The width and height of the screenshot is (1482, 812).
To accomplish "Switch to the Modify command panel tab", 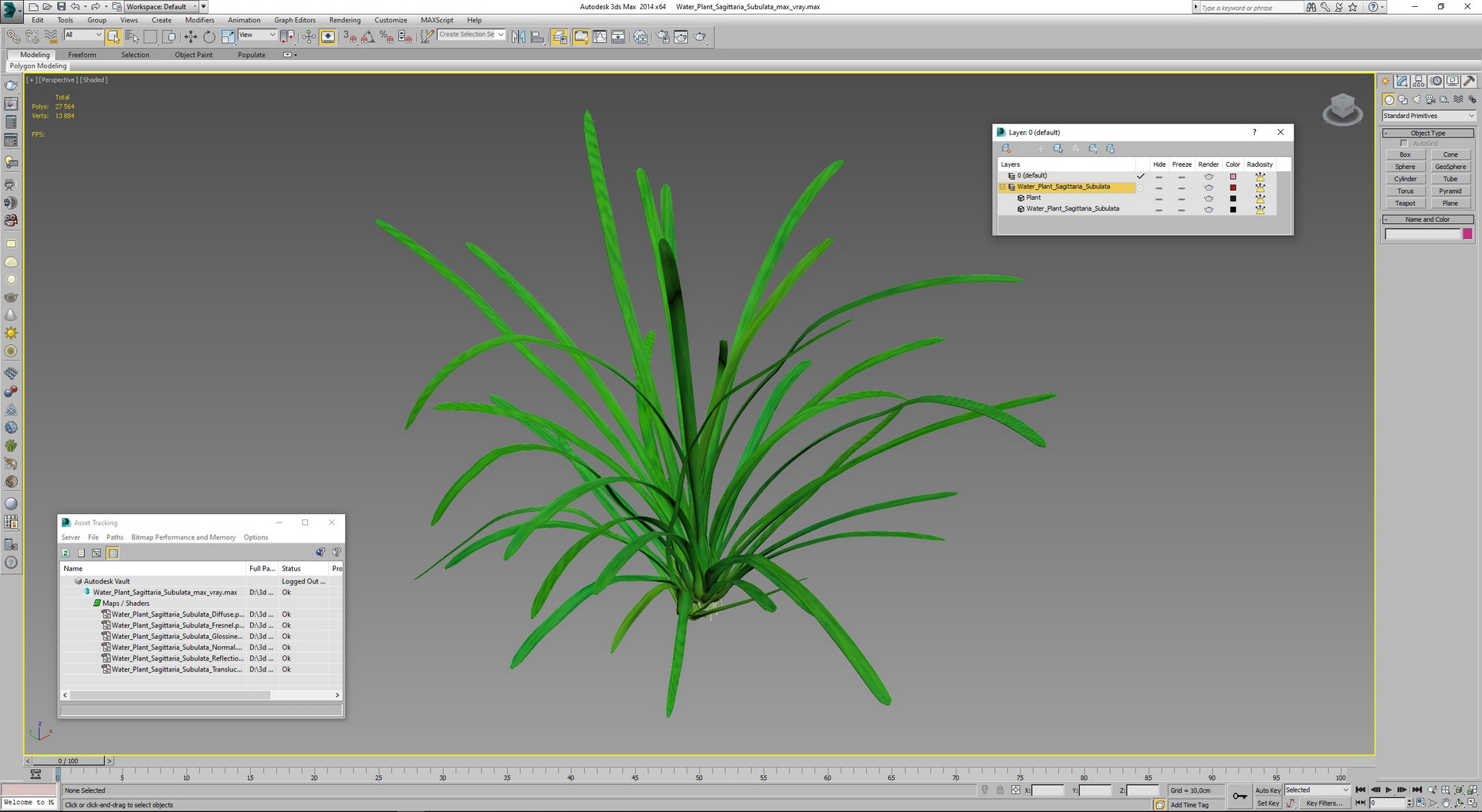I will (1402, 81).
